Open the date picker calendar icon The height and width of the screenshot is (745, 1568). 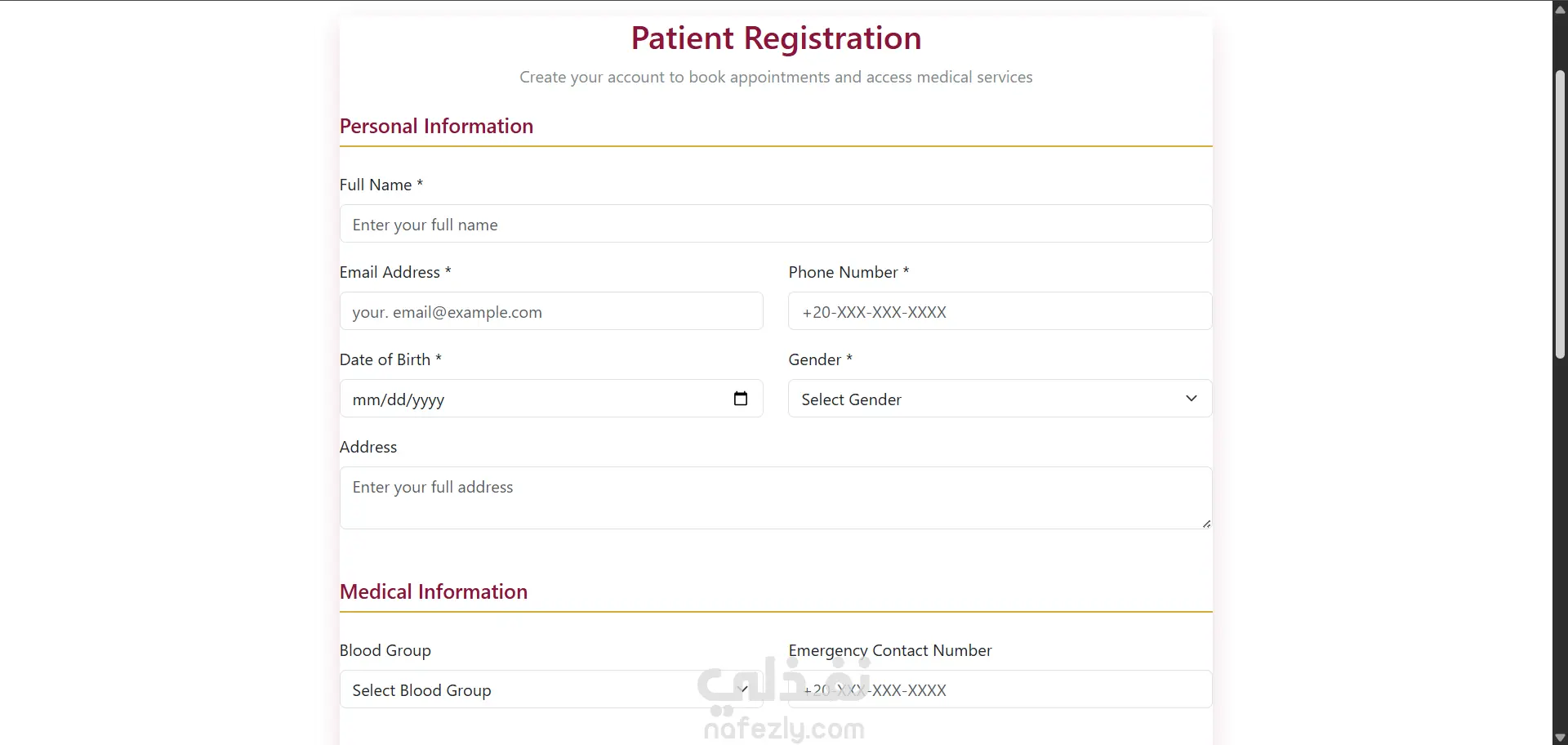point(741,399)
